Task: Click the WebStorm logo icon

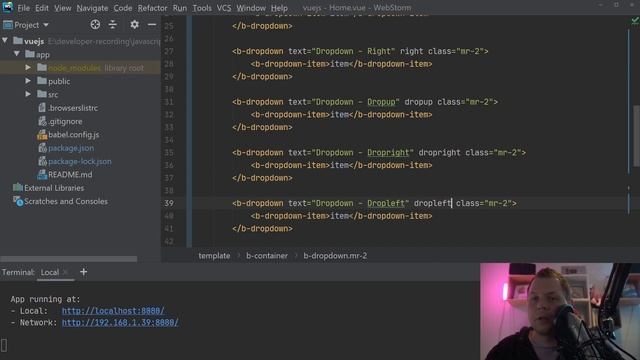Action: tap(8, 7)
